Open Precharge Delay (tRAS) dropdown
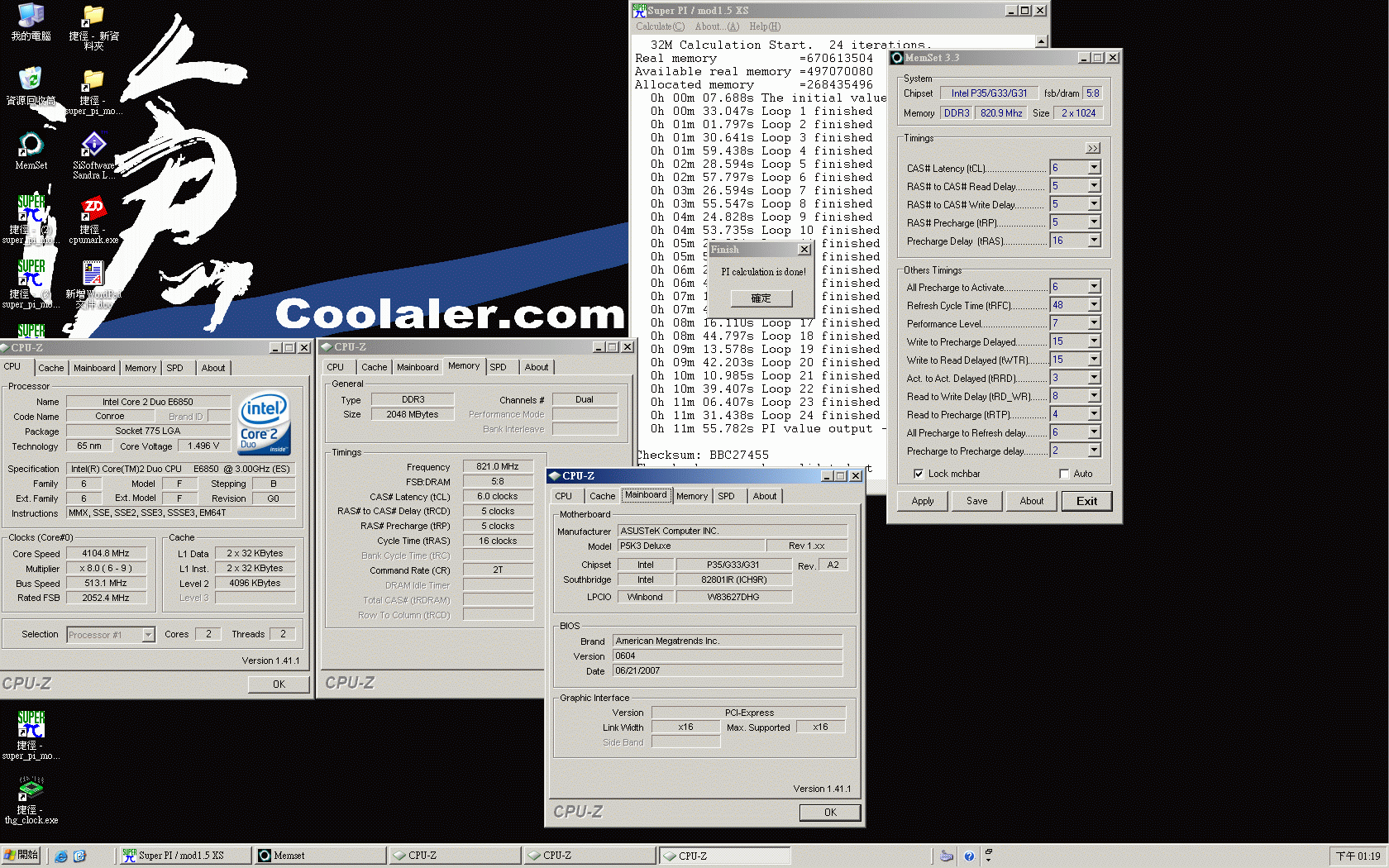 [x=1094, y=241]
